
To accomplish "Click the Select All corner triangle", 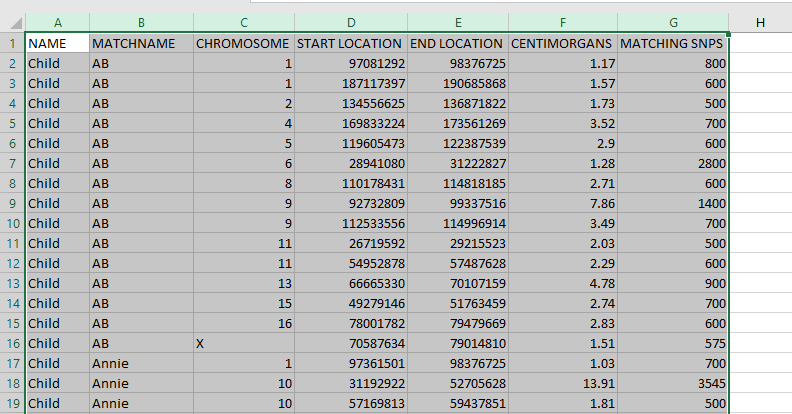I will [12, 22].
